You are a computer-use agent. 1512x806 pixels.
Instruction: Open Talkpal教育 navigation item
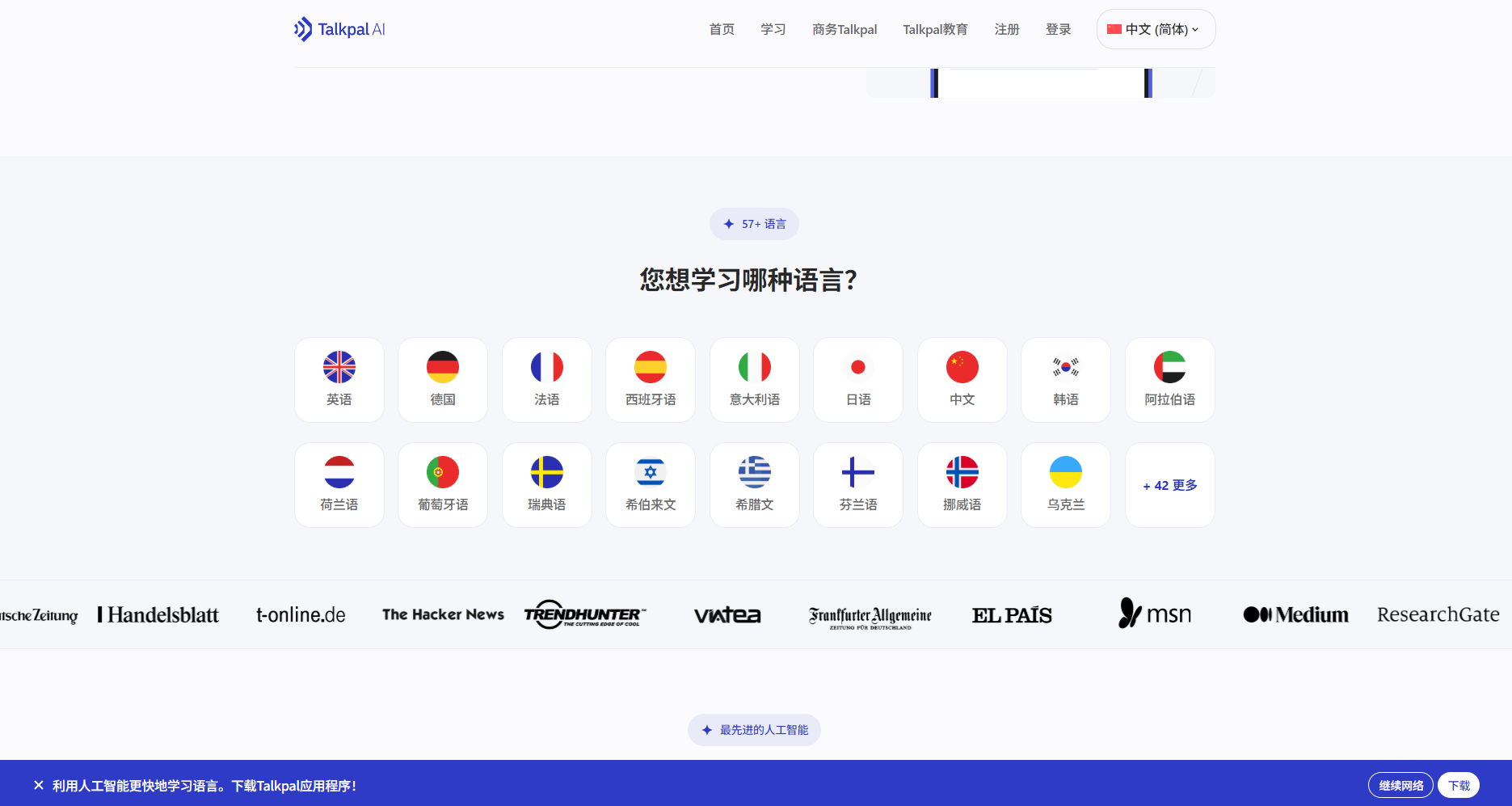pos(935,29)
